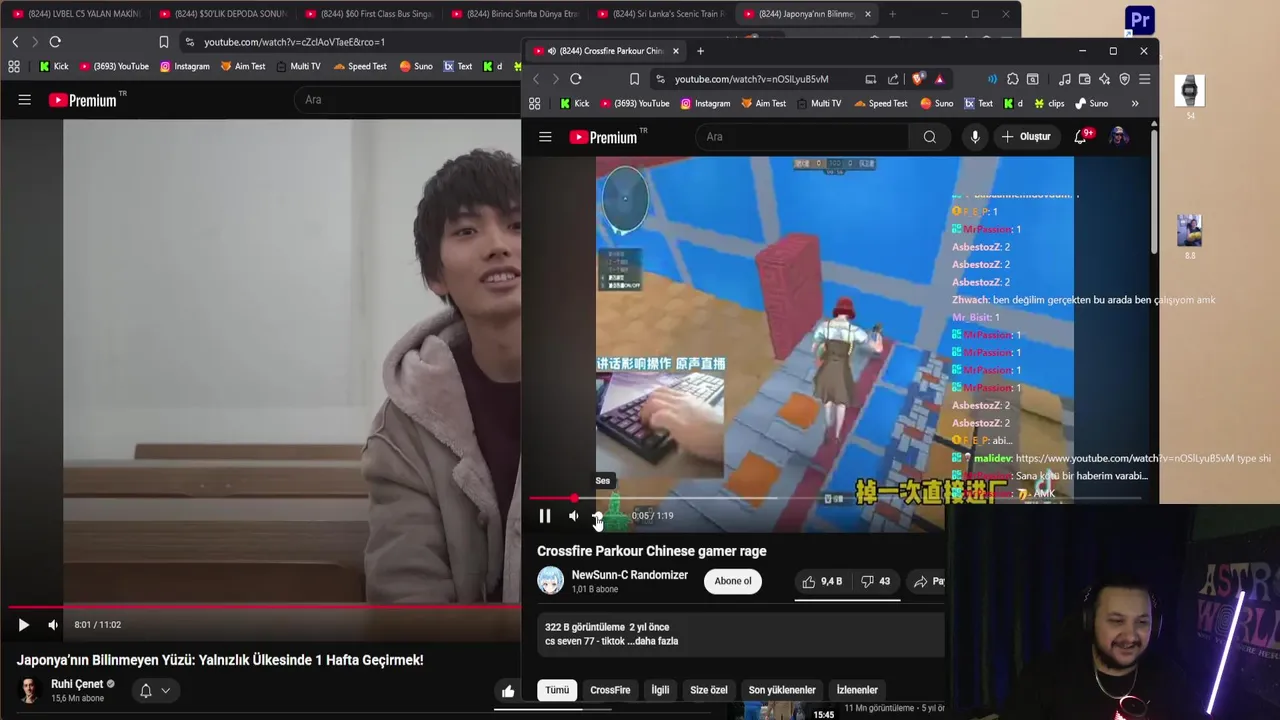Open the Multi TV bookmark in back window

tap(297, 66)
